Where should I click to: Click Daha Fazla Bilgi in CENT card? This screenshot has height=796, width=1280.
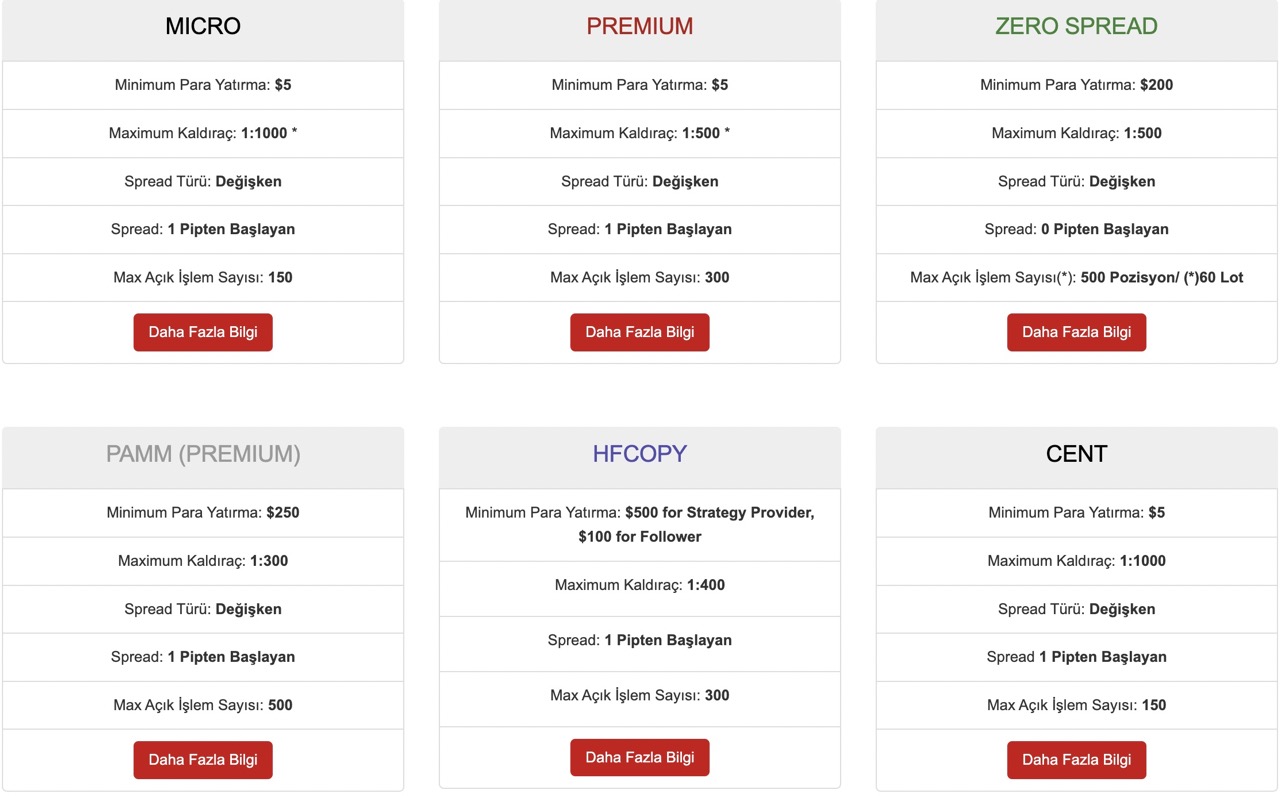(x=1077, y=760)
